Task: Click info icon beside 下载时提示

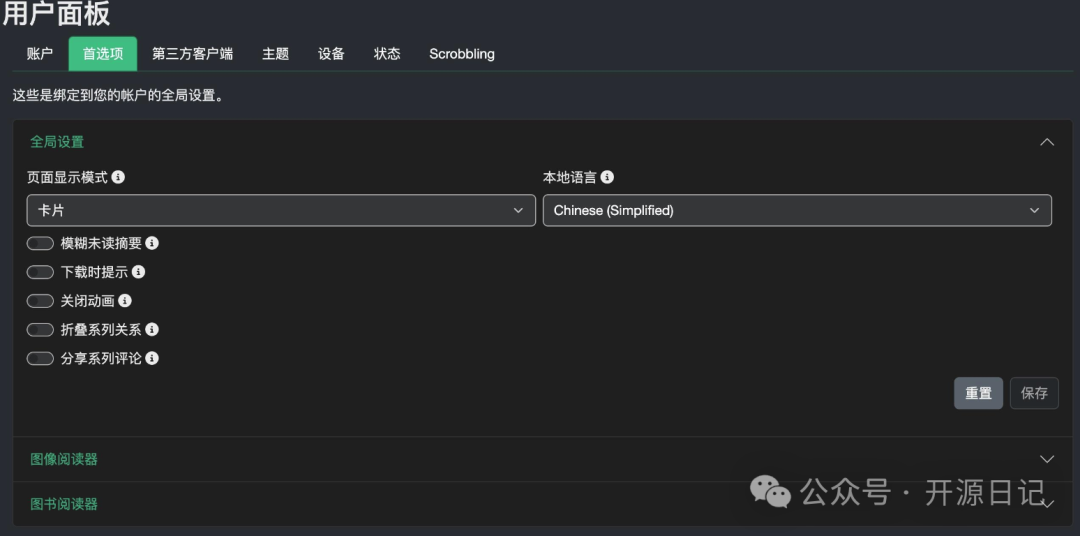Action: [138, 272]
